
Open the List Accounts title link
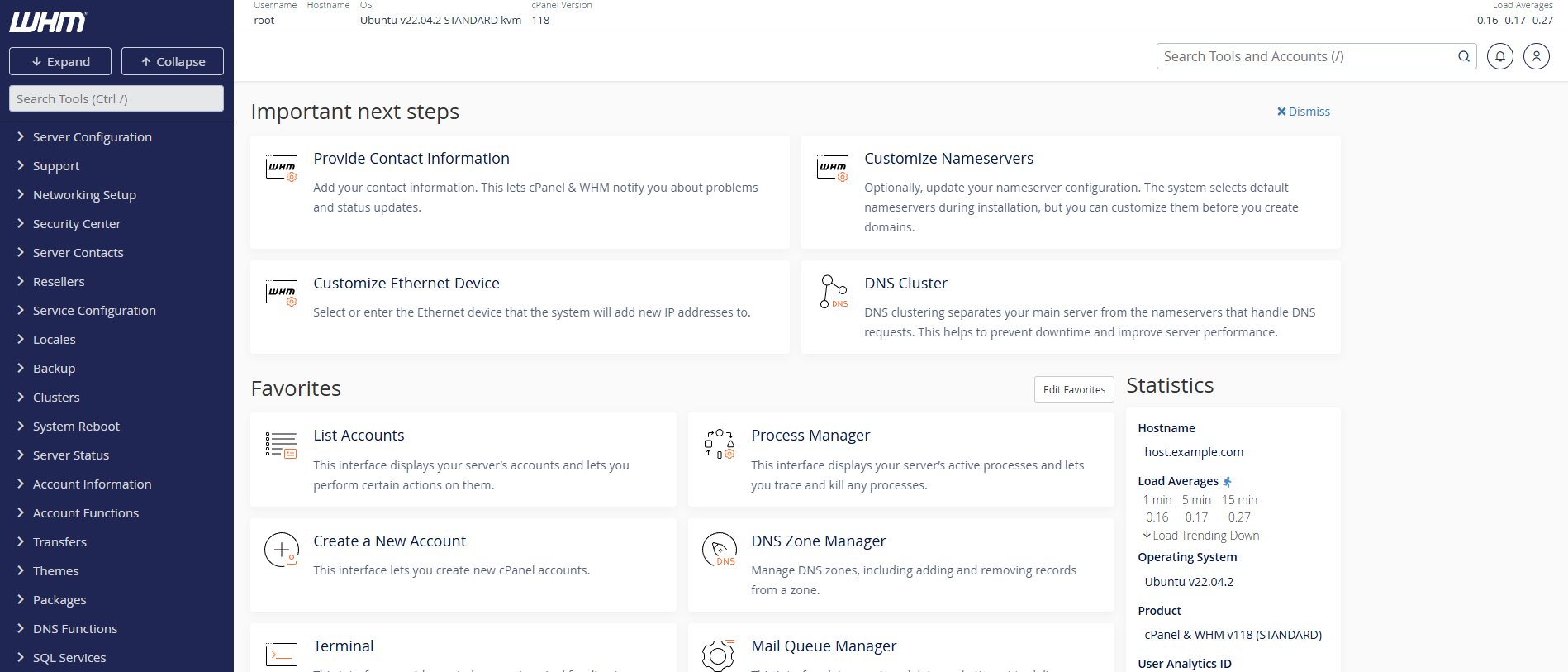[x=359, y=436]
